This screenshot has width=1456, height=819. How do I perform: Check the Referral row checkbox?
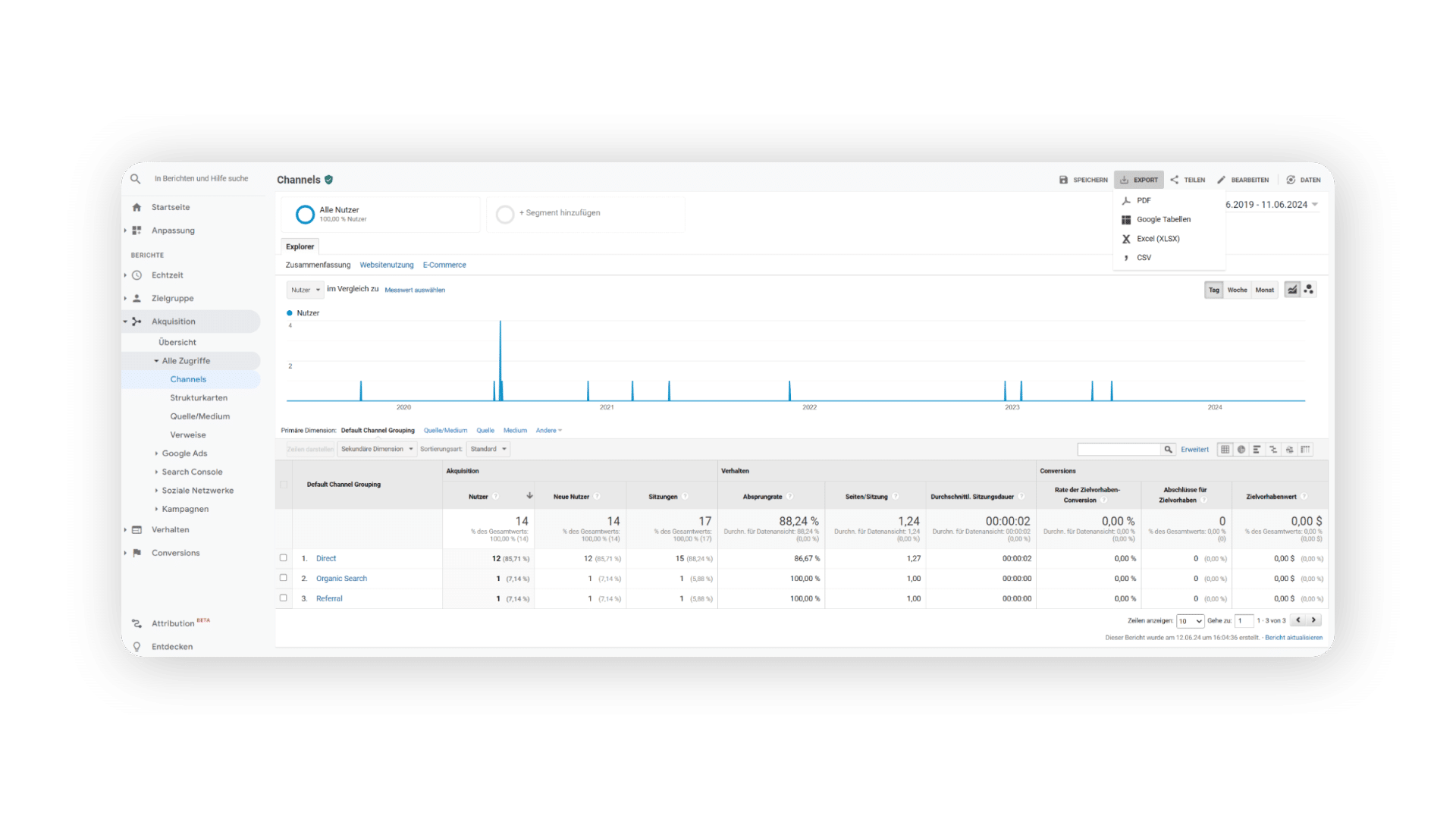click(284, 598)
